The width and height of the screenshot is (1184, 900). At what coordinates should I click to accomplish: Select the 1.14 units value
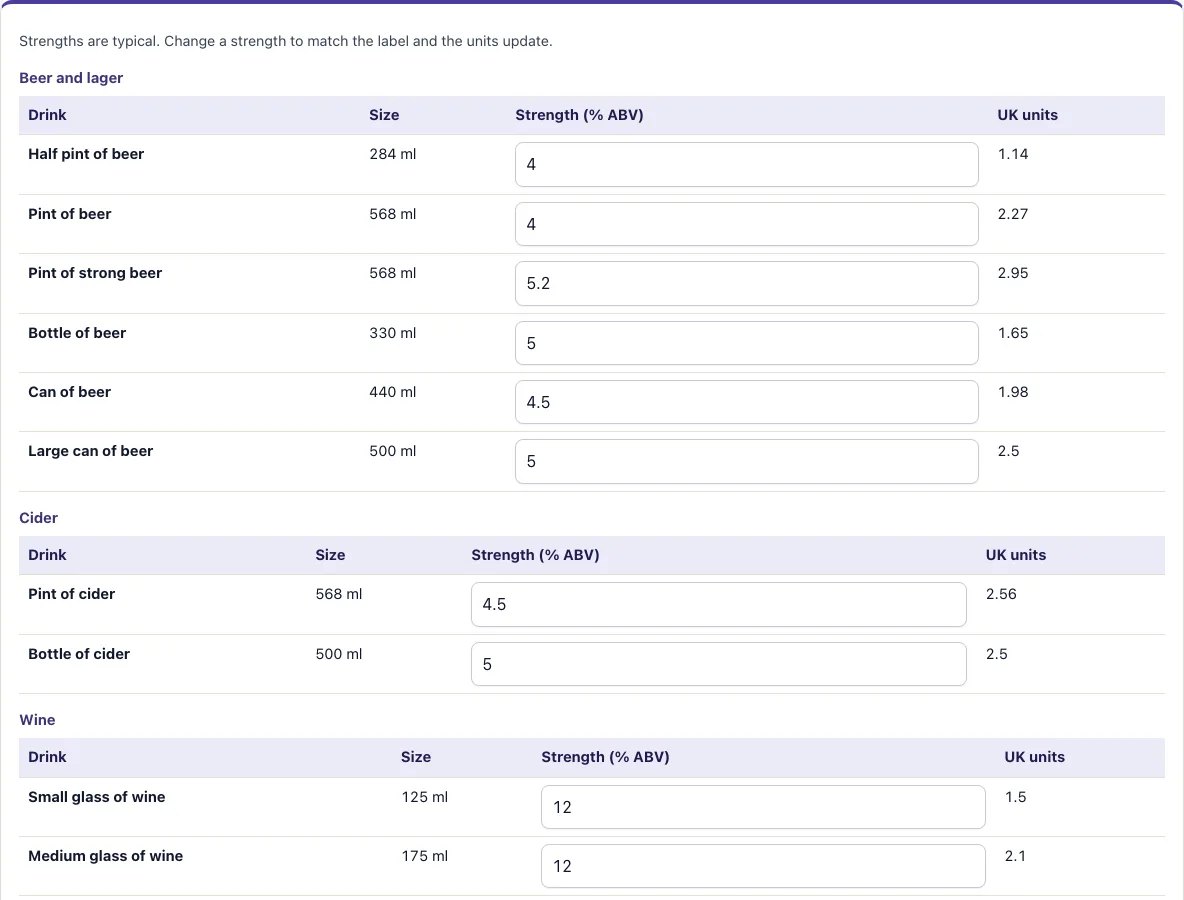coord(1013,154)
